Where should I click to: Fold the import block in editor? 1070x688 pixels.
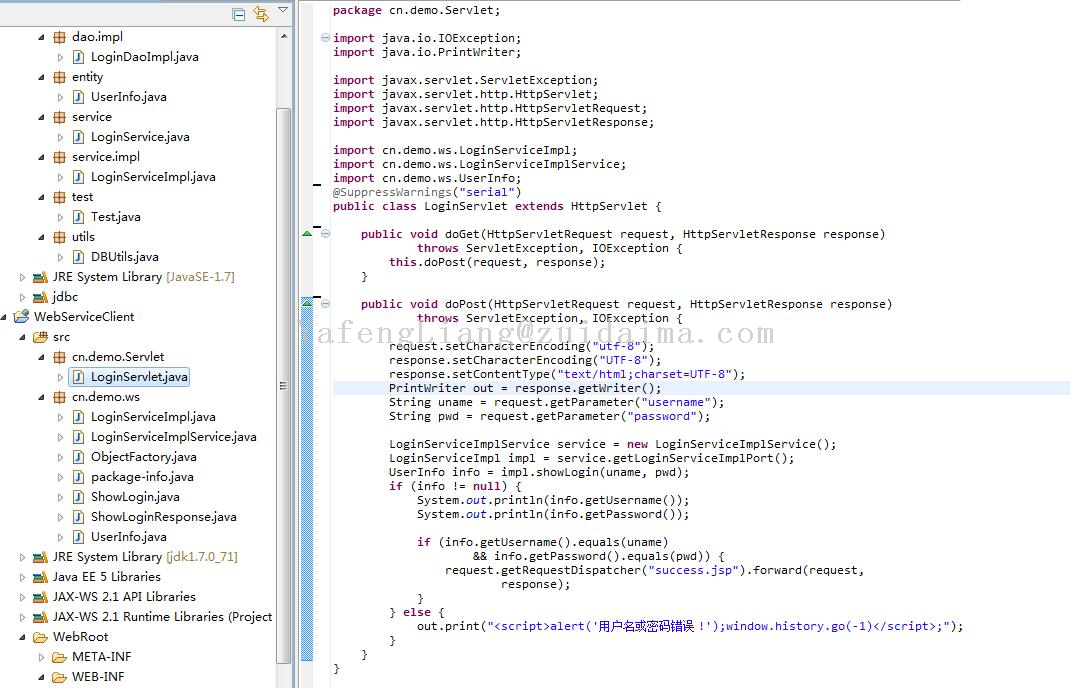click(326, 38)
